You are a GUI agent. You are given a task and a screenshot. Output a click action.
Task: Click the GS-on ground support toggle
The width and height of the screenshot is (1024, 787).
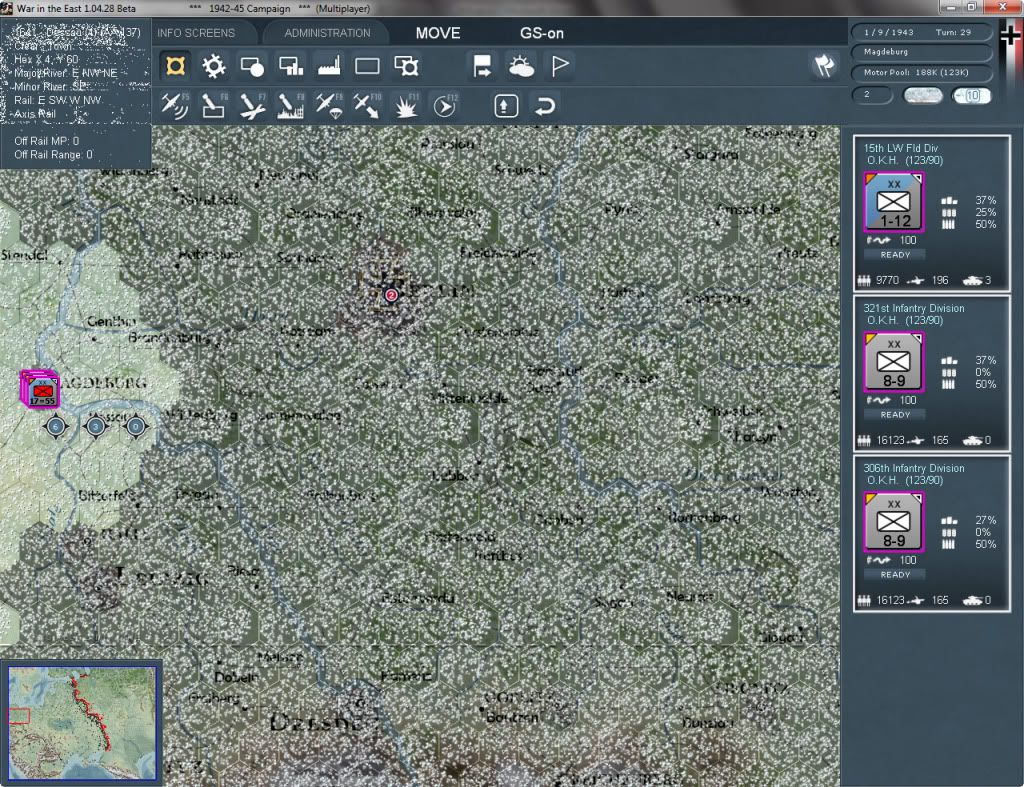click(541, 33)
